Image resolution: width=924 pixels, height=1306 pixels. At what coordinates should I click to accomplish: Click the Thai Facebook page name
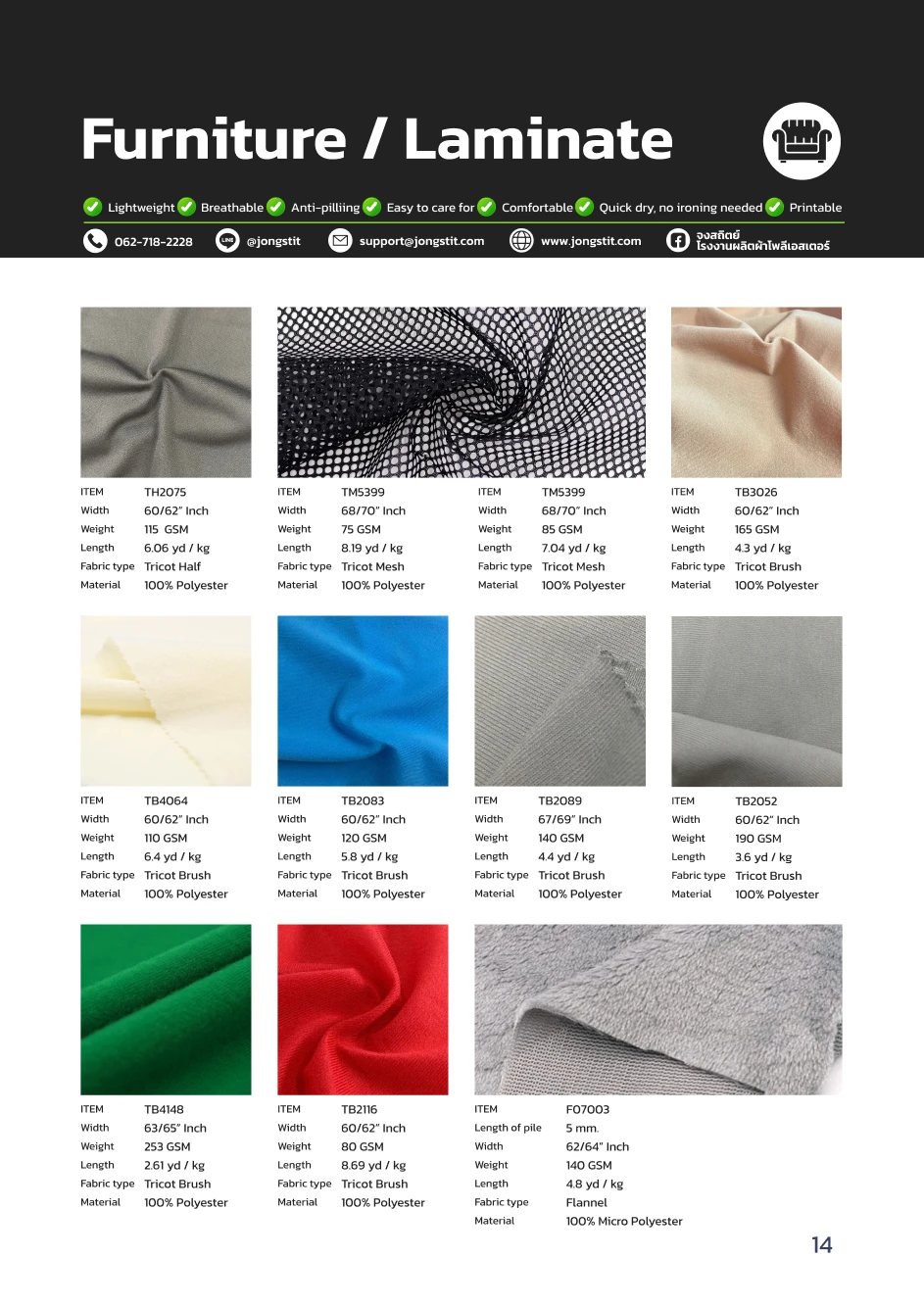click(x=762, y=241)
